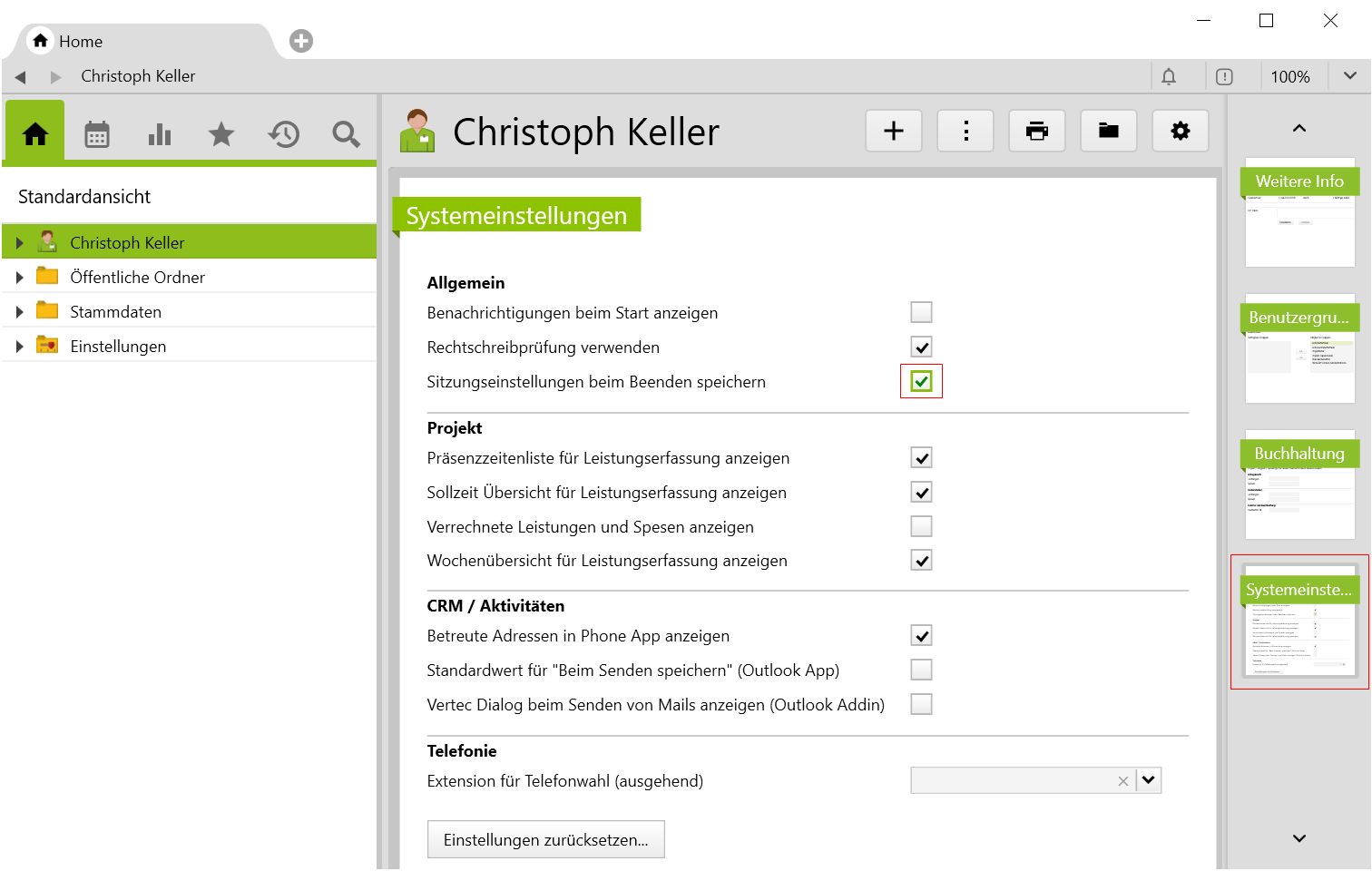
Task: Click the plus button beside Christoph Keller
Action: [x=894, y=131]
